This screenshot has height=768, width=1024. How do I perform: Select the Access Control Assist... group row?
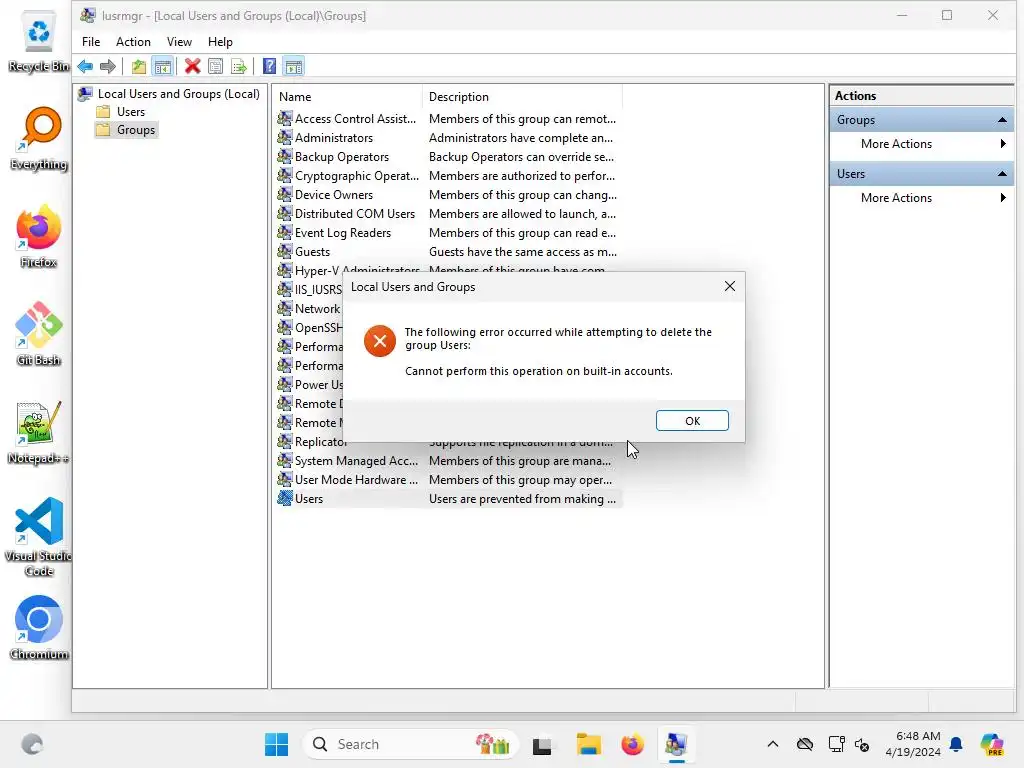point(449,119)
